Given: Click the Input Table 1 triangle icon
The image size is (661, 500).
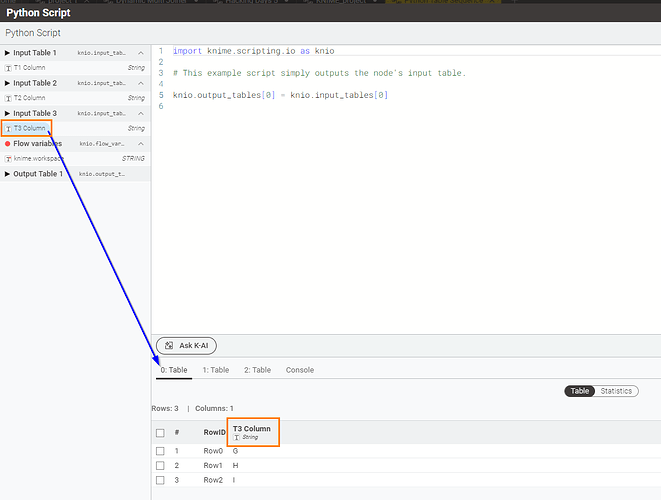Looking at the screenshot, I should pos(8,52).
